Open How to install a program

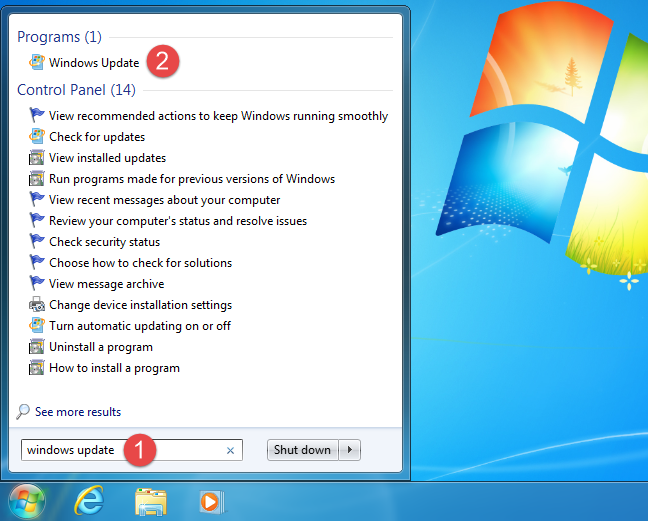114,368
